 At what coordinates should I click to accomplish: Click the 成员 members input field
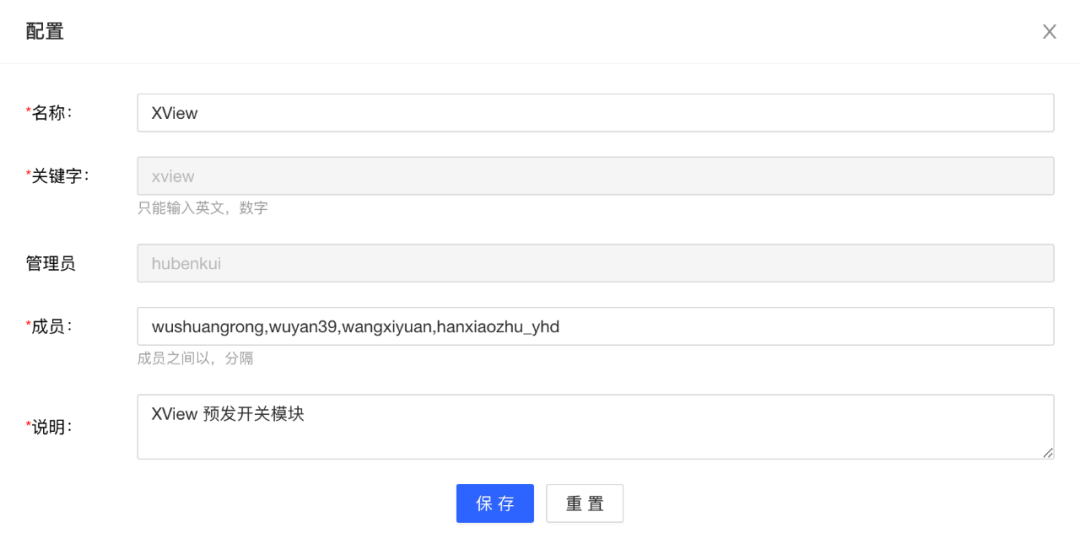click(595, 327)
